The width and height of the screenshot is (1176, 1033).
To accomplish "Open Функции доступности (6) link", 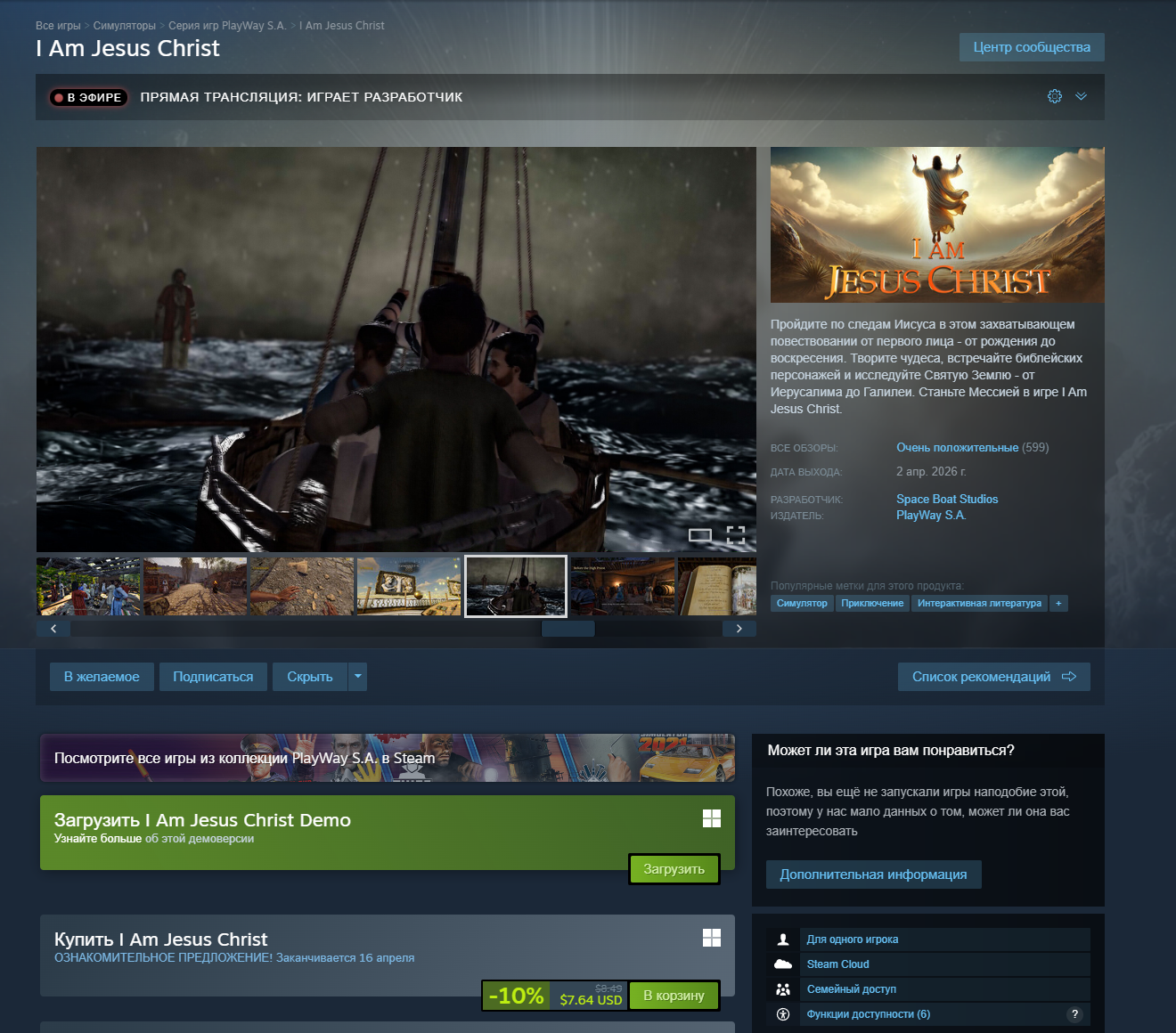I will [x=869, y=1014].
